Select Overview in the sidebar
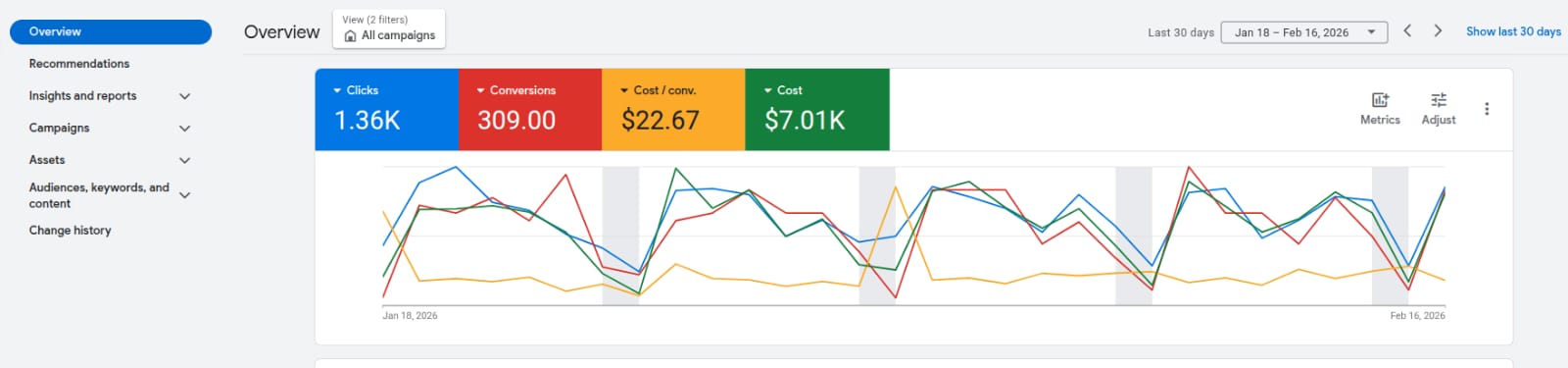Screen dimensions: 1568x368 (x=111, y=31)
